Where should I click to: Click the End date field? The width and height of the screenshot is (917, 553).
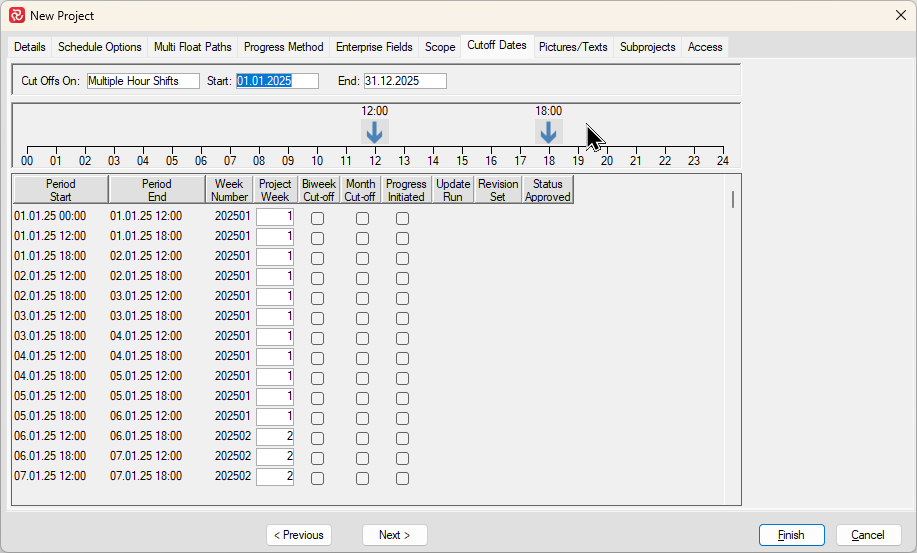[405, 81]
